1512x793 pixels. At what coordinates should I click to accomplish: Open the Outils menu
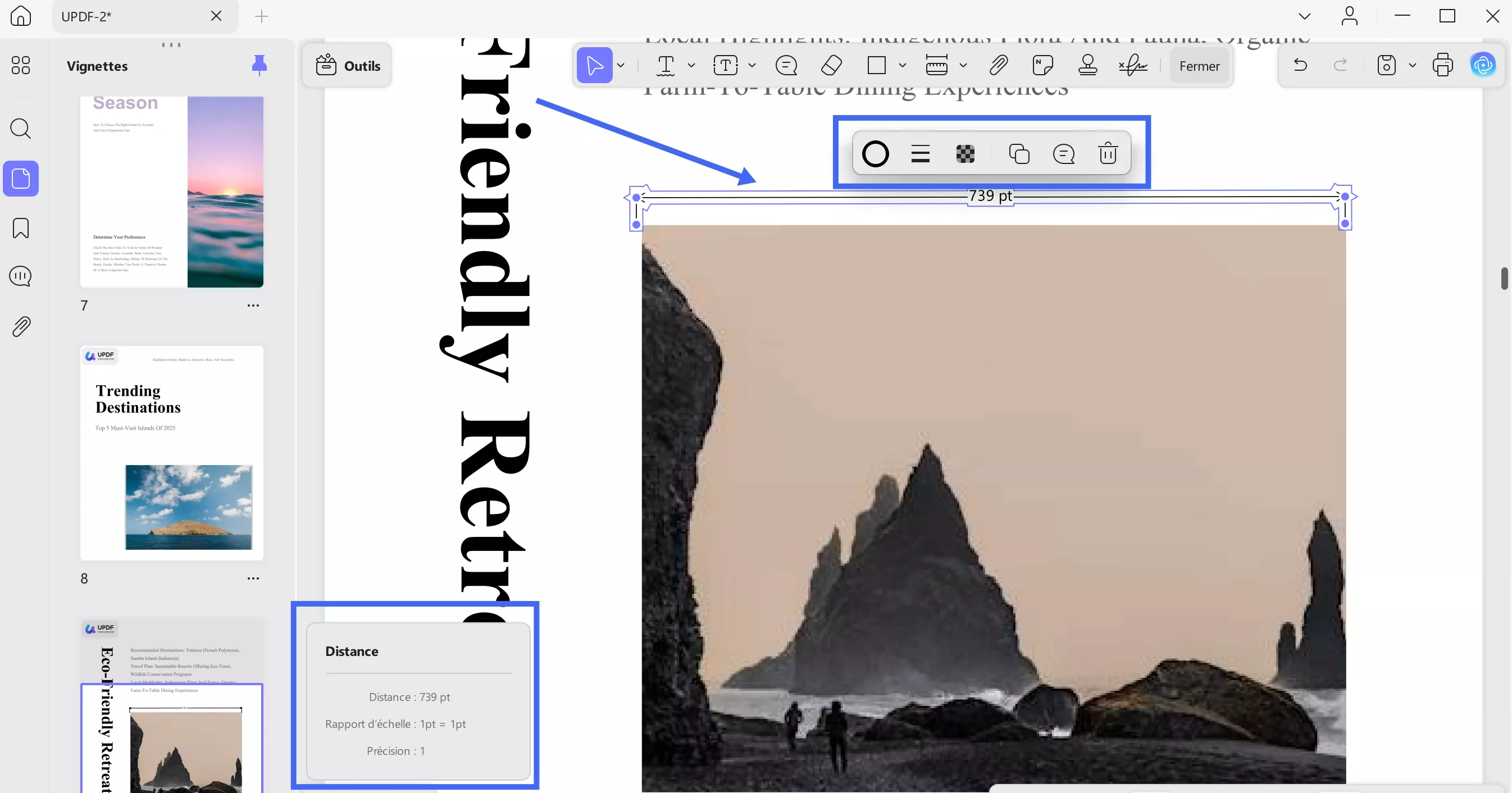point(348,65)
